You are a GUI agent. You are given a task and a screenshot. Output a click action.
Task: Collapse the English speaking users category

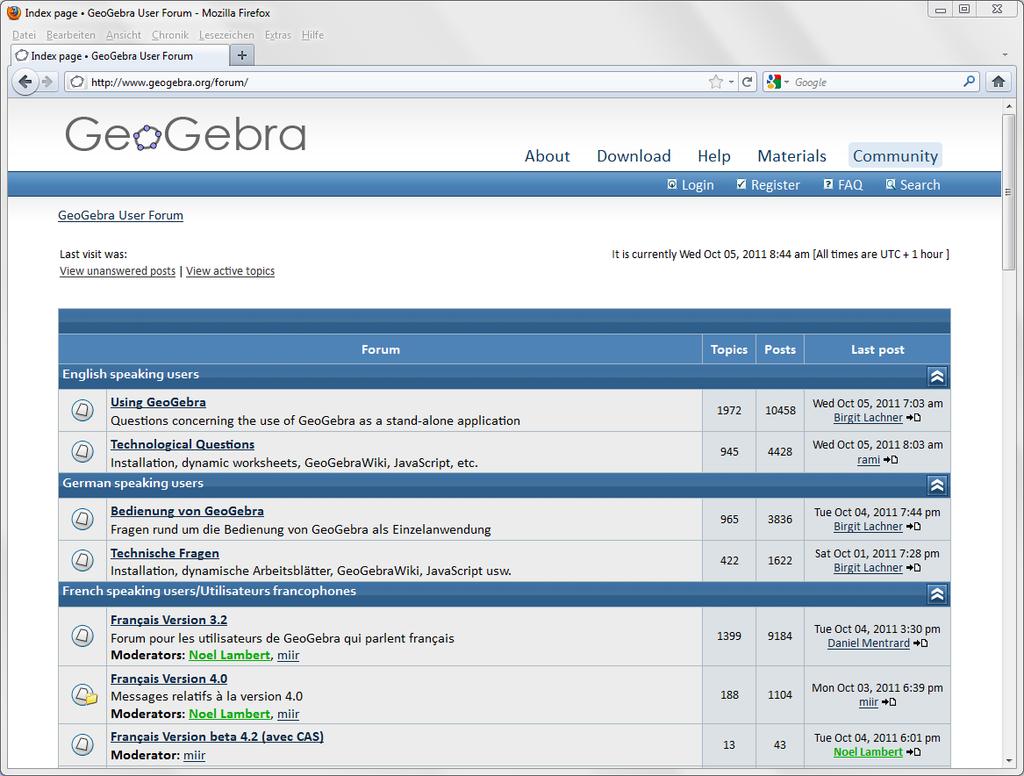click(x=937, y=376)
